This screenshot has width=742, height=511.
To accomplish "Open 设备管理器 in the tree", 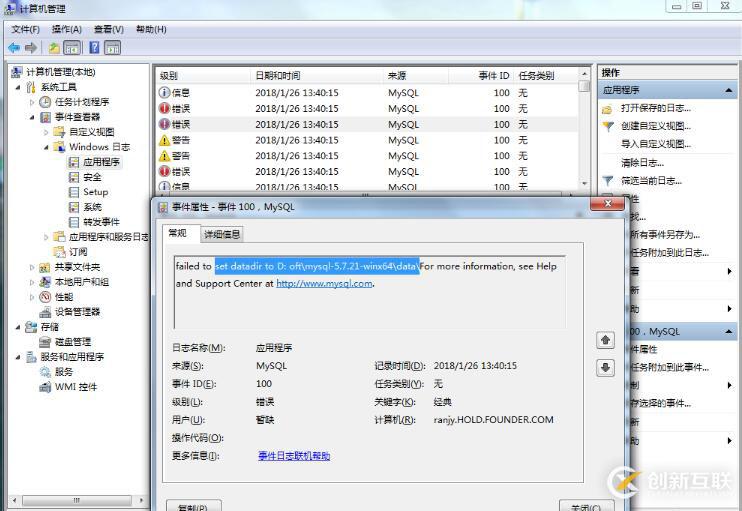I will coord(78,312).
